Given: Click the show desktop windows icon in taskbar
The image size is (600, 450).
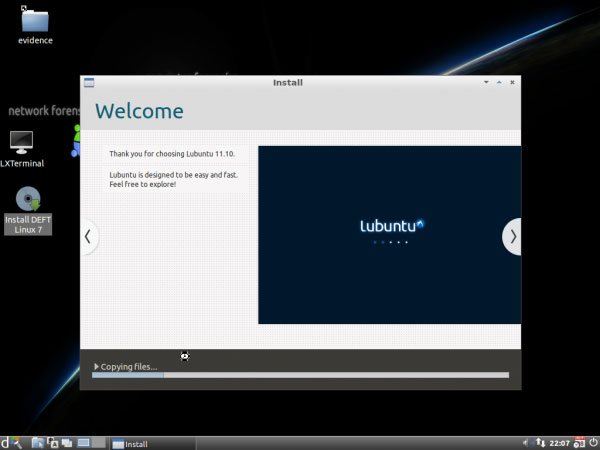Looking at the screenshot, I should (x=67, y=443).
